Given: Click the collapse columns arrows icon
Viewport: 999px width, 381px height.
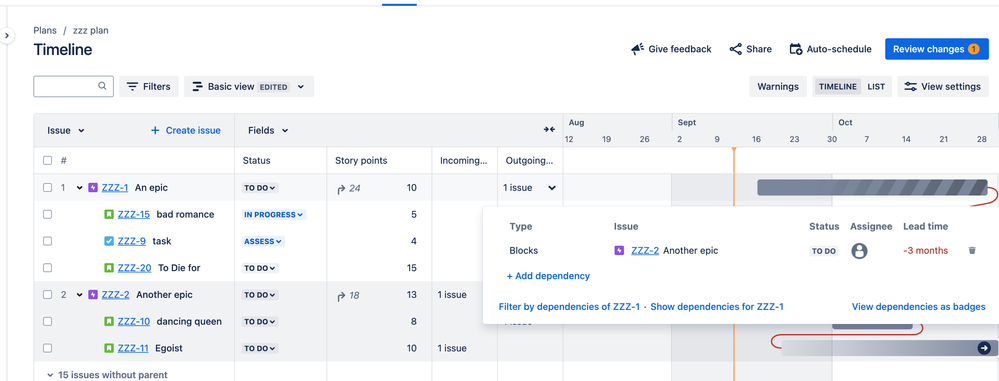Looking at the screenshot, I should [x=549, y=130].
